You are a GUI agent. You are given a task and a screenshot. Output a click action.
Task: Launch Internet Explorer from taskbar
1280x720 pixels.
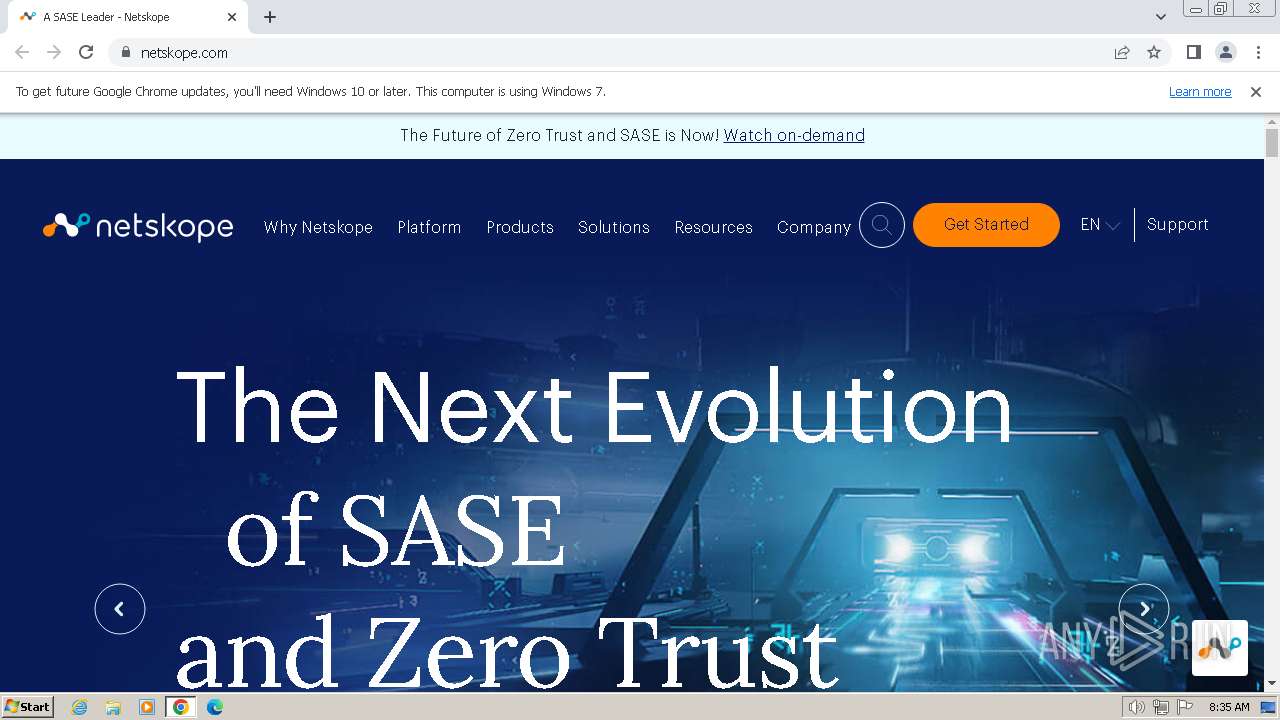(80, 707)
